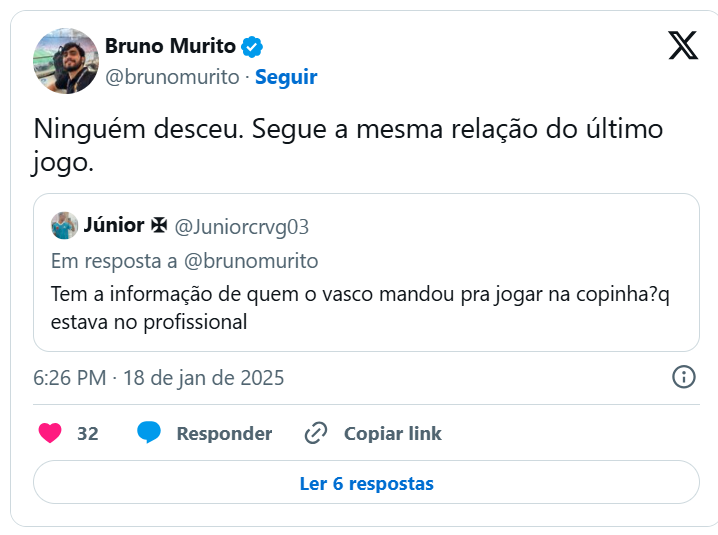Click the cross emblem beside Júnior
This screenshot has height=535, width=718.
click(x=159, y=227)
